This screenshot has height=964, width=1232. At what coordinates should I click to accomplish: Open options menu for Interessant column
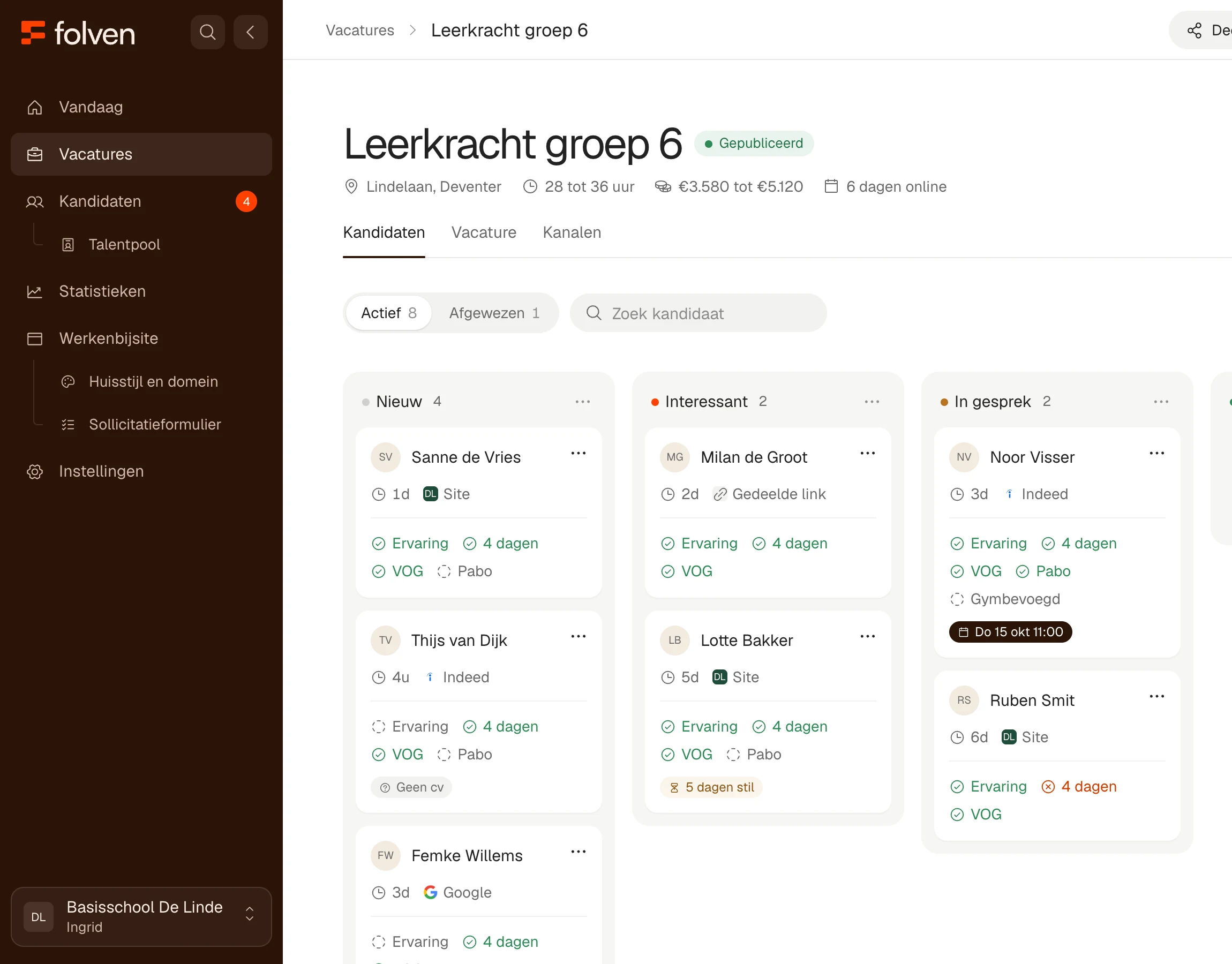coord(872,402)
